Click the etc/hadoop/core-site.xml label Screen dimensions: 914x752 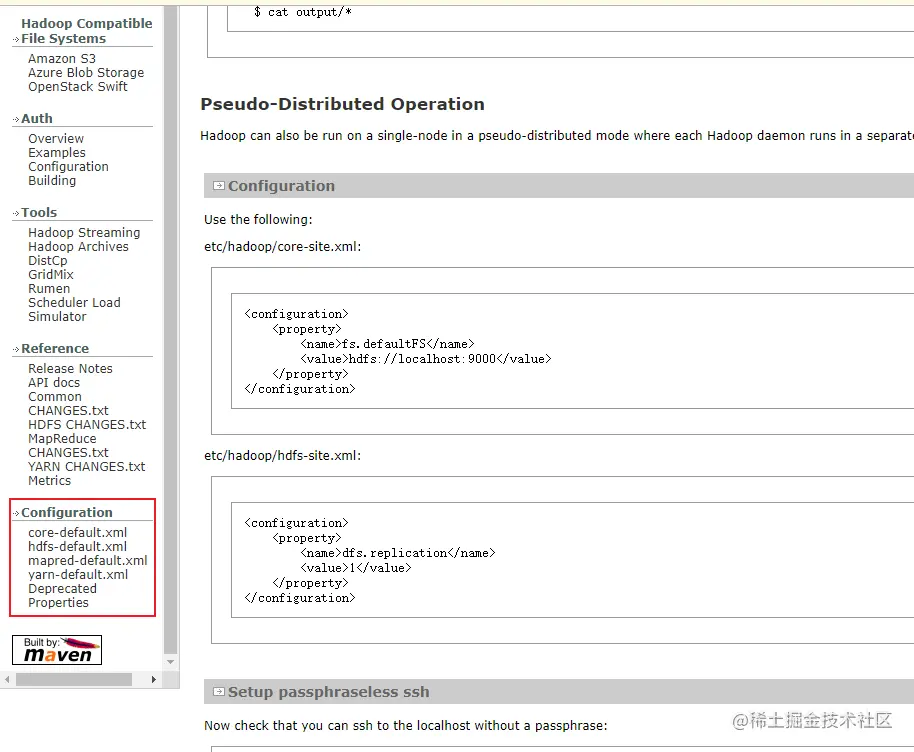click(283, 247)
